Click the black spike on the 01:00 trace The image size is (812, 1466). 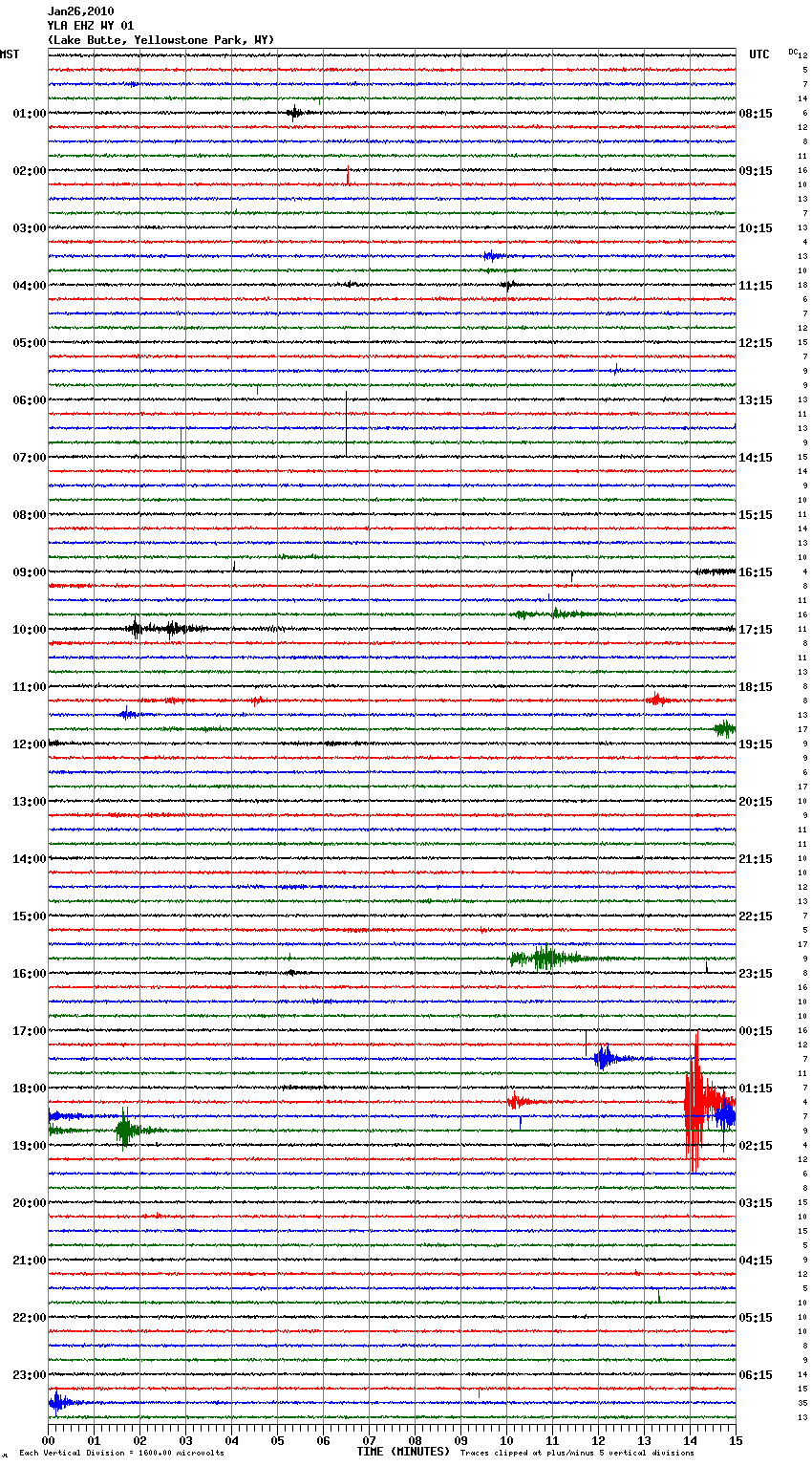pyautogui.click(x=295, y=113)
